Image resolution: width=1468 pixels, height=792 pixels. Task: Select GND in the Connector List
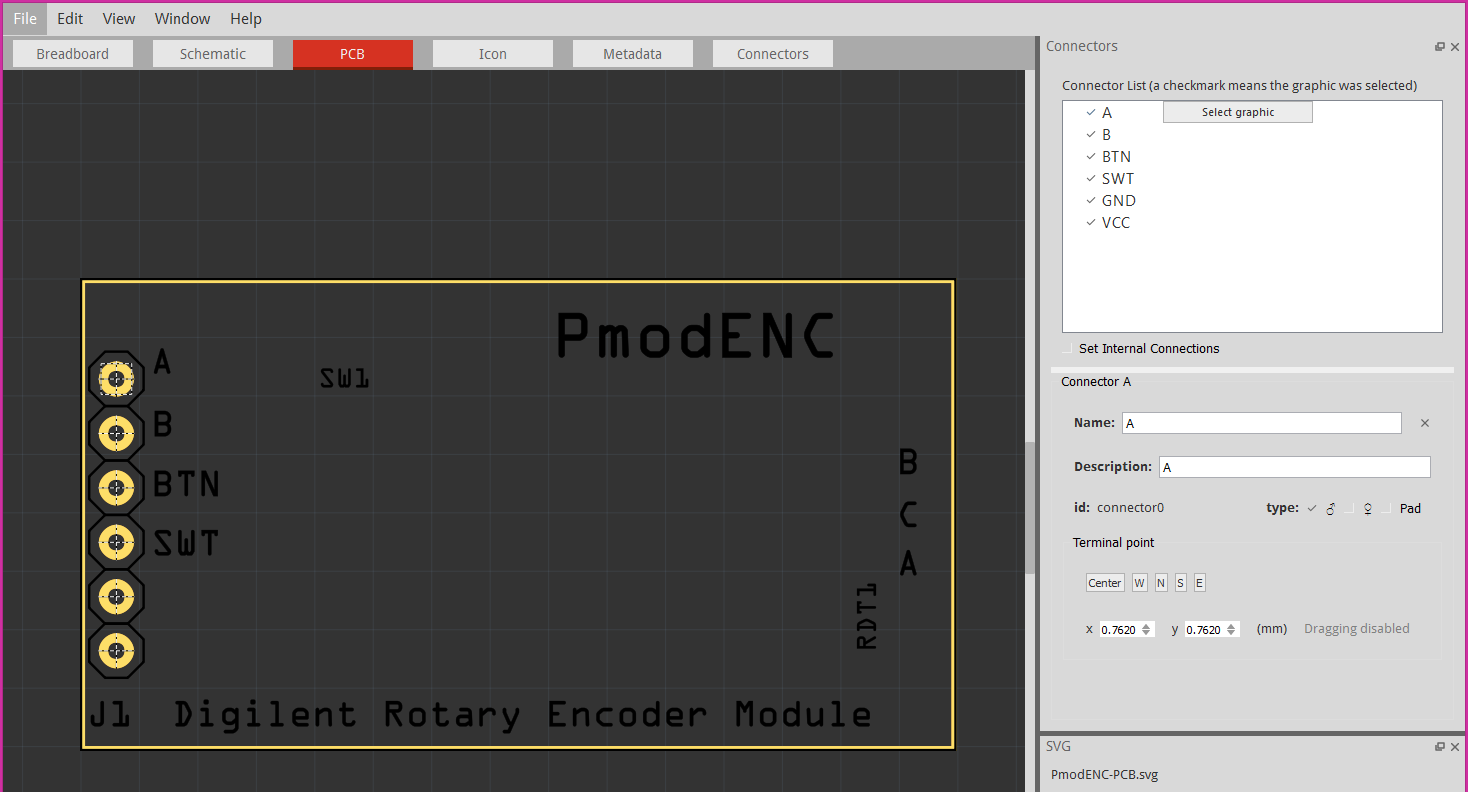click(1119, 200)
